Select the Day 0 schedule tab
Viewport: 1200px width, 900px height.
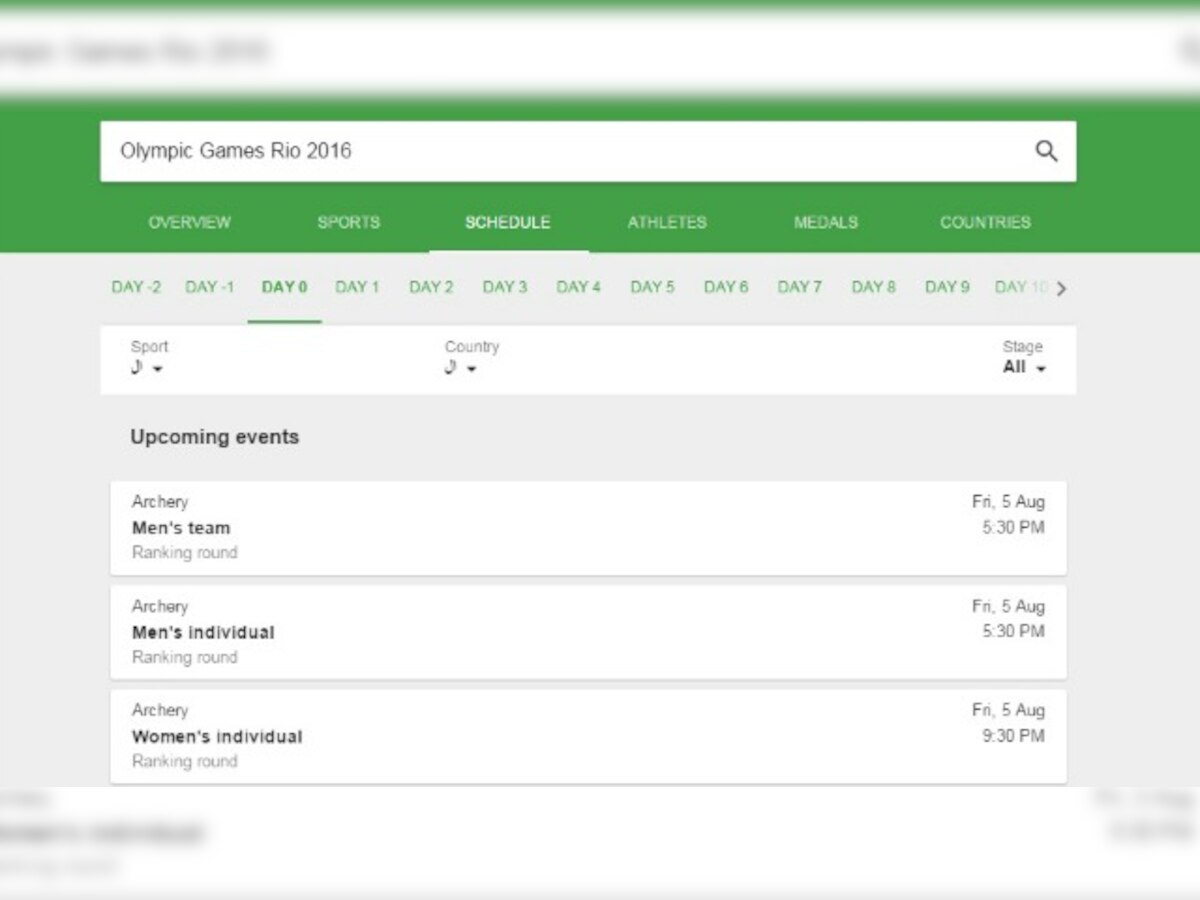(284, 287)
